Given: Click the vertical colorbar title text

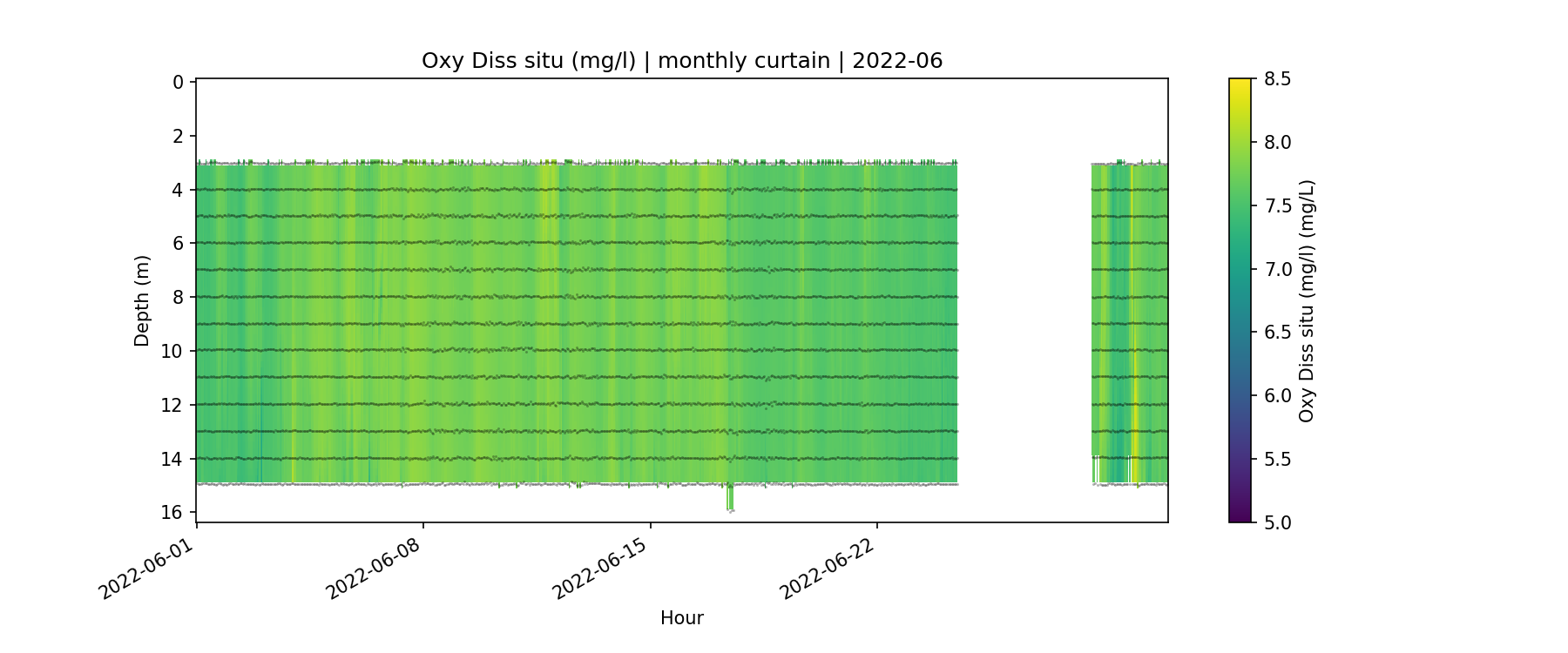Looking at the screenshot, I should coord(1306,300).
